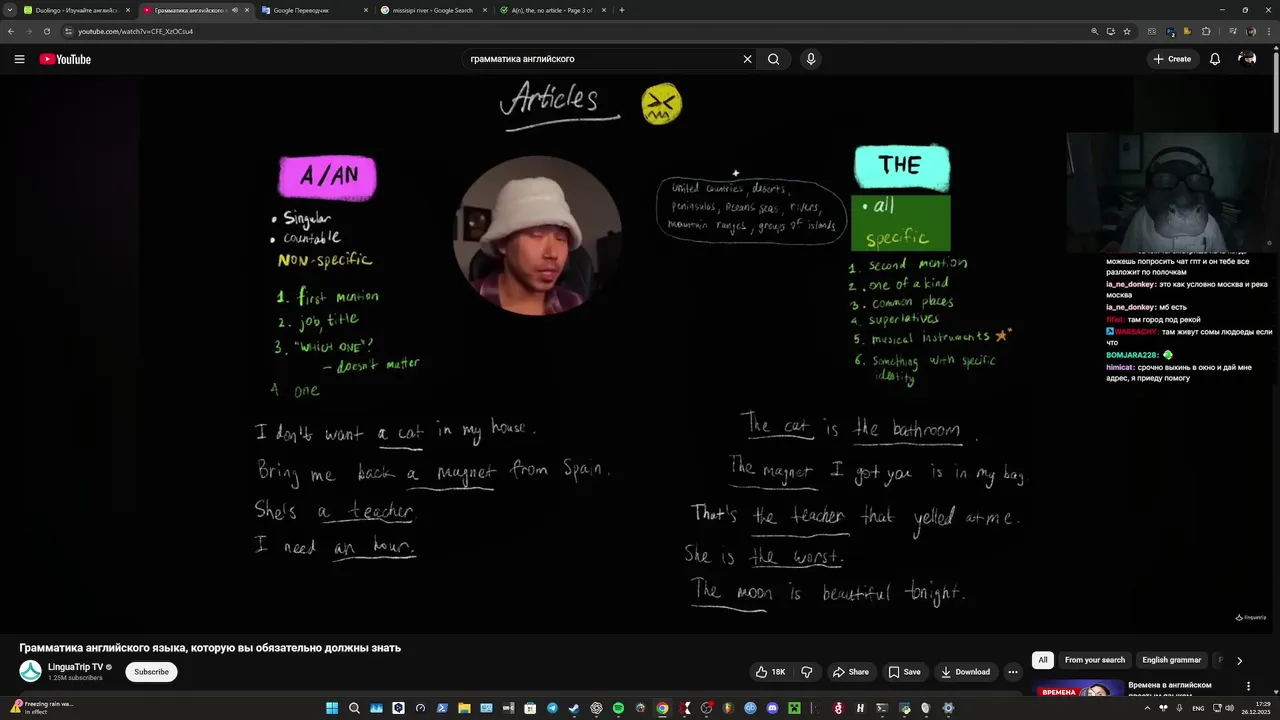Save the video to a playlist
Image resolution: width=1280 pixels, height=720 pixels.
pyautogui.click(x=905, y=672)
